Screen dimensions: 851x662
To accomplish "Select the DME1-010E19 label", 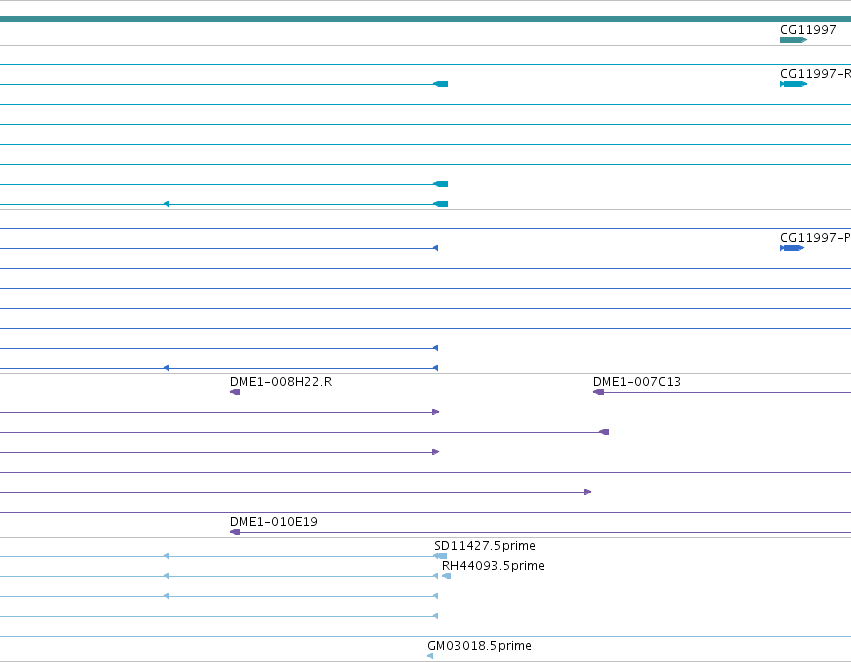I will pos(274,522).
